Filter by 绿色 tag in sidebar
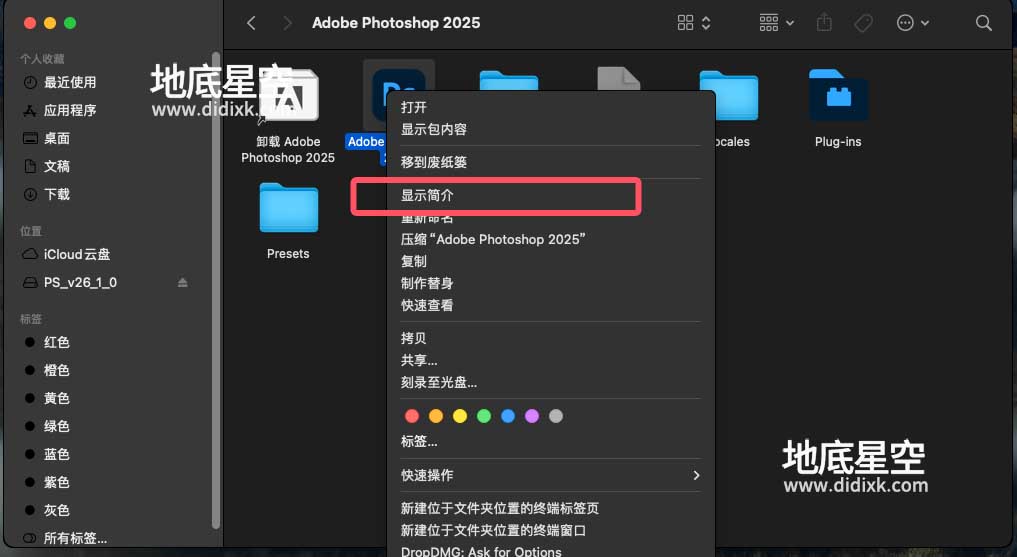Screen dimensions: 1017x557 56,426
